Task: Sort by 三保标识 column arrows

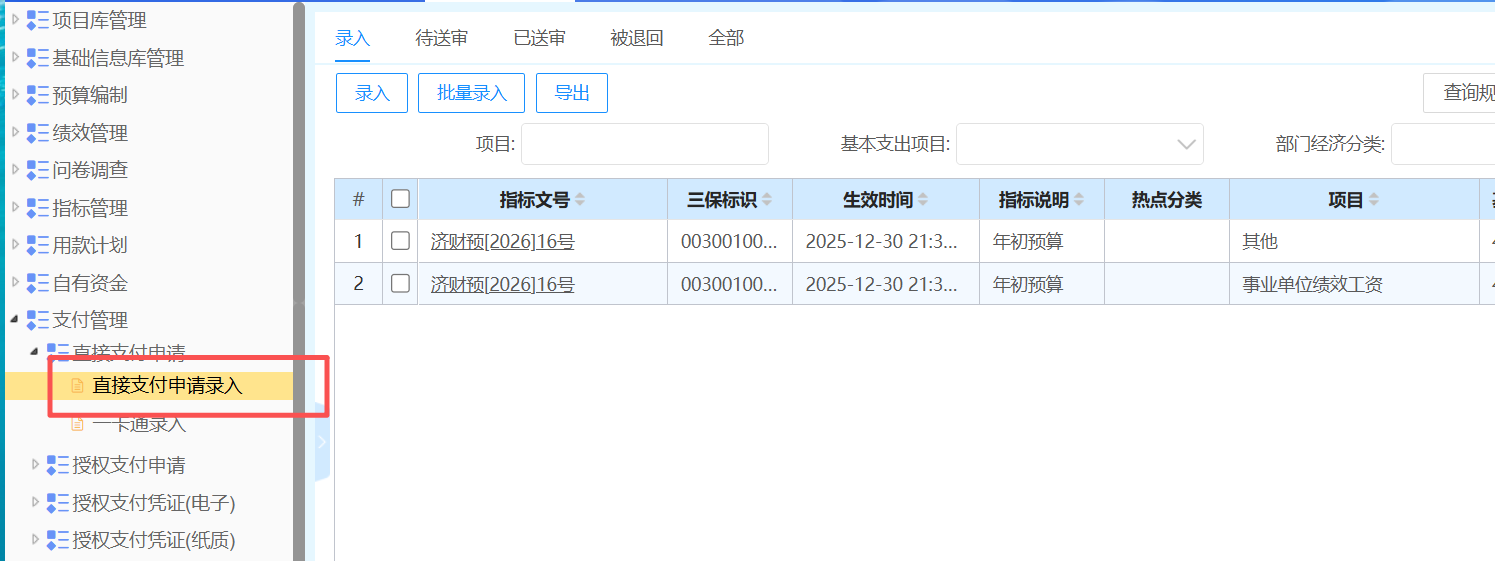Action: coord(767,200)
